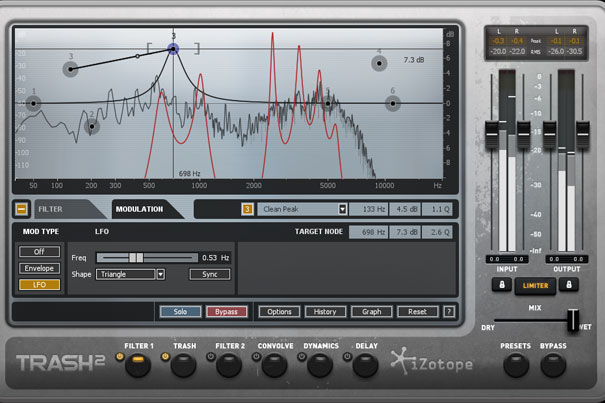Select the gray node 3 at curve start
The image size is (605, 403).
click(70, 69)
